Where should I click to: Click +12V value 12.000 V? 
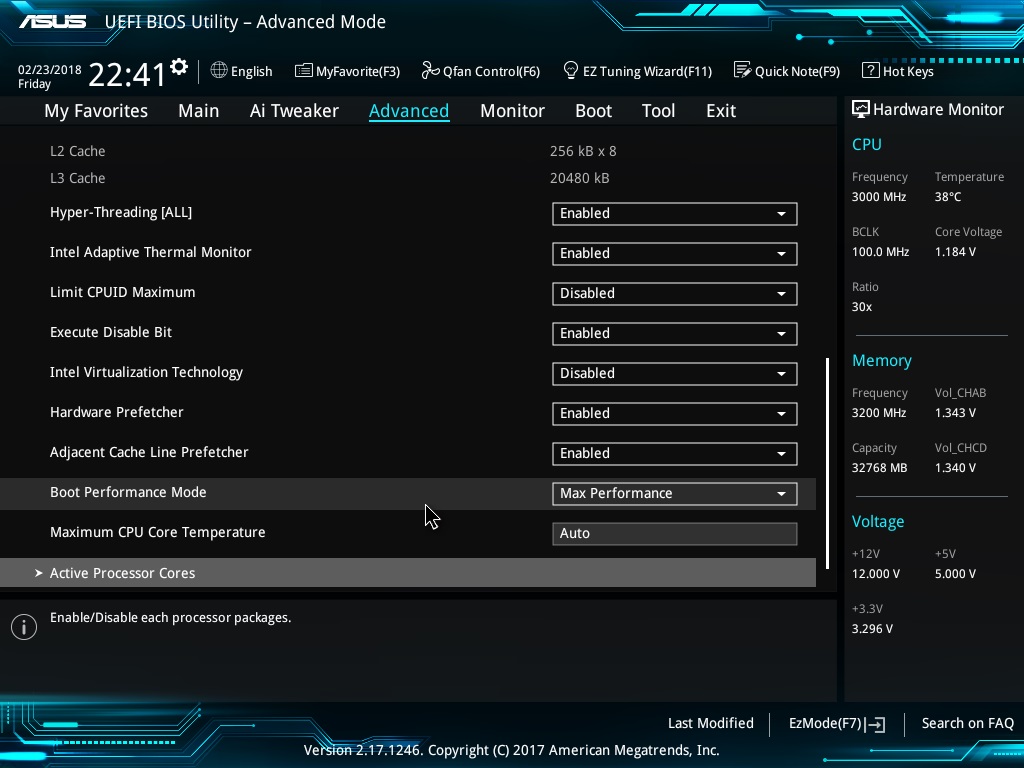pos(876,573)
